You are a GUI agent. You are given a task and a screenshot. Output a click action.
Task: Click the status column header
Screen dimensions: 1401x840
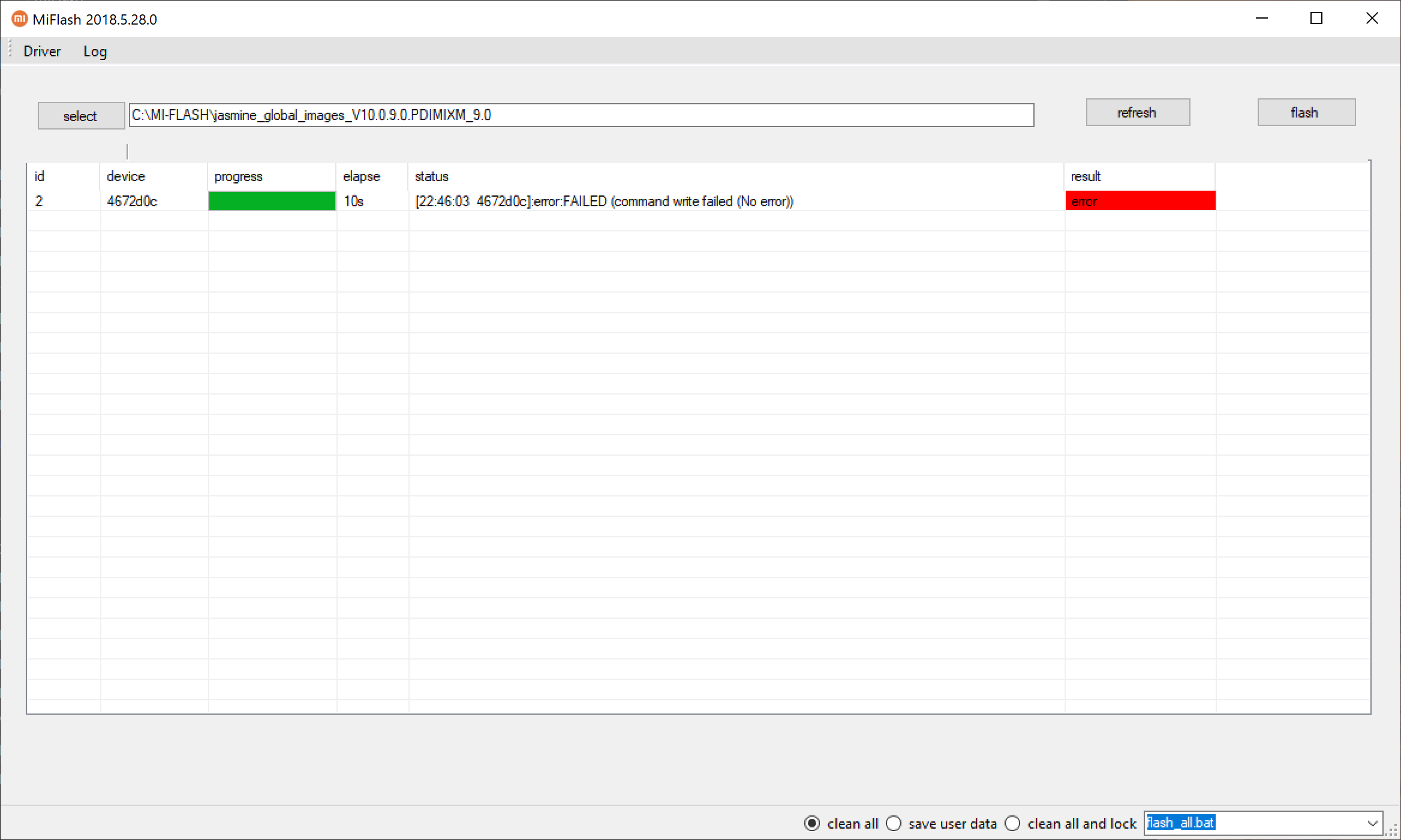tap(432, 176)
